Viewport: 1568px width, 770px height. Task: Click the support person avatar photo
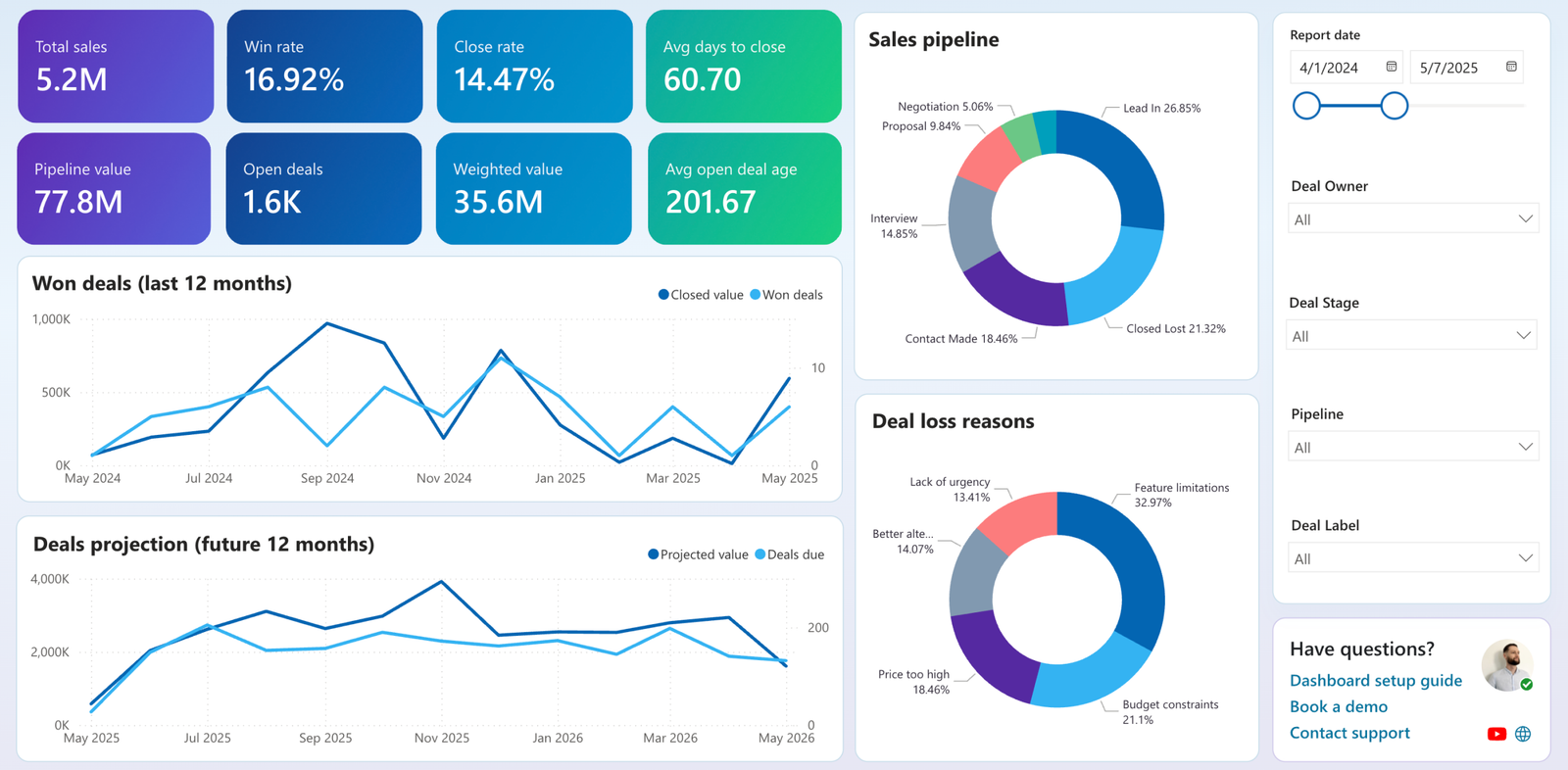click(x=1507, y=666)
